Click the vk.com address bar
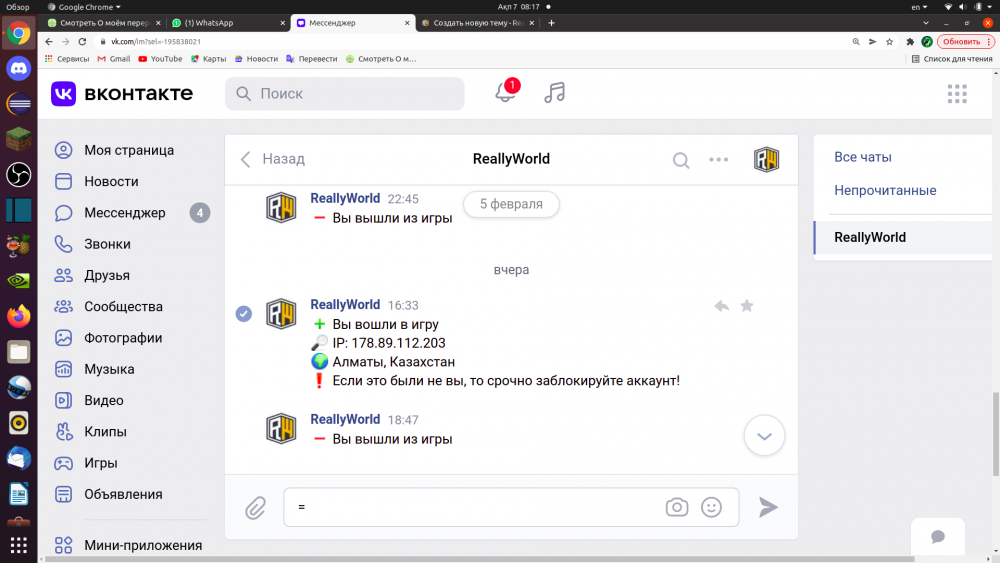Screen dimensions: 1000x563 [x=472, y=41]
